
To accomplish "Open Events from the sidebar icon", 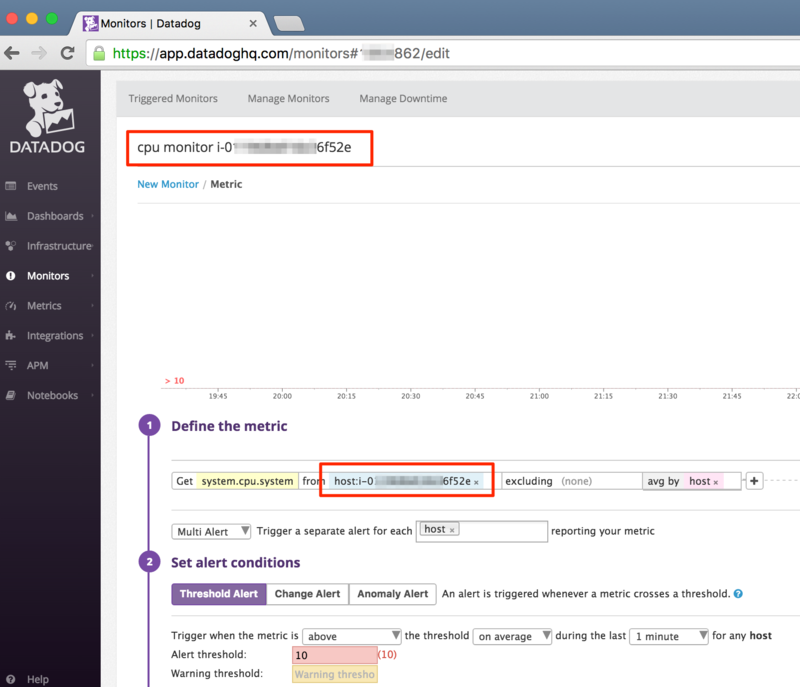I will (11, 186).
